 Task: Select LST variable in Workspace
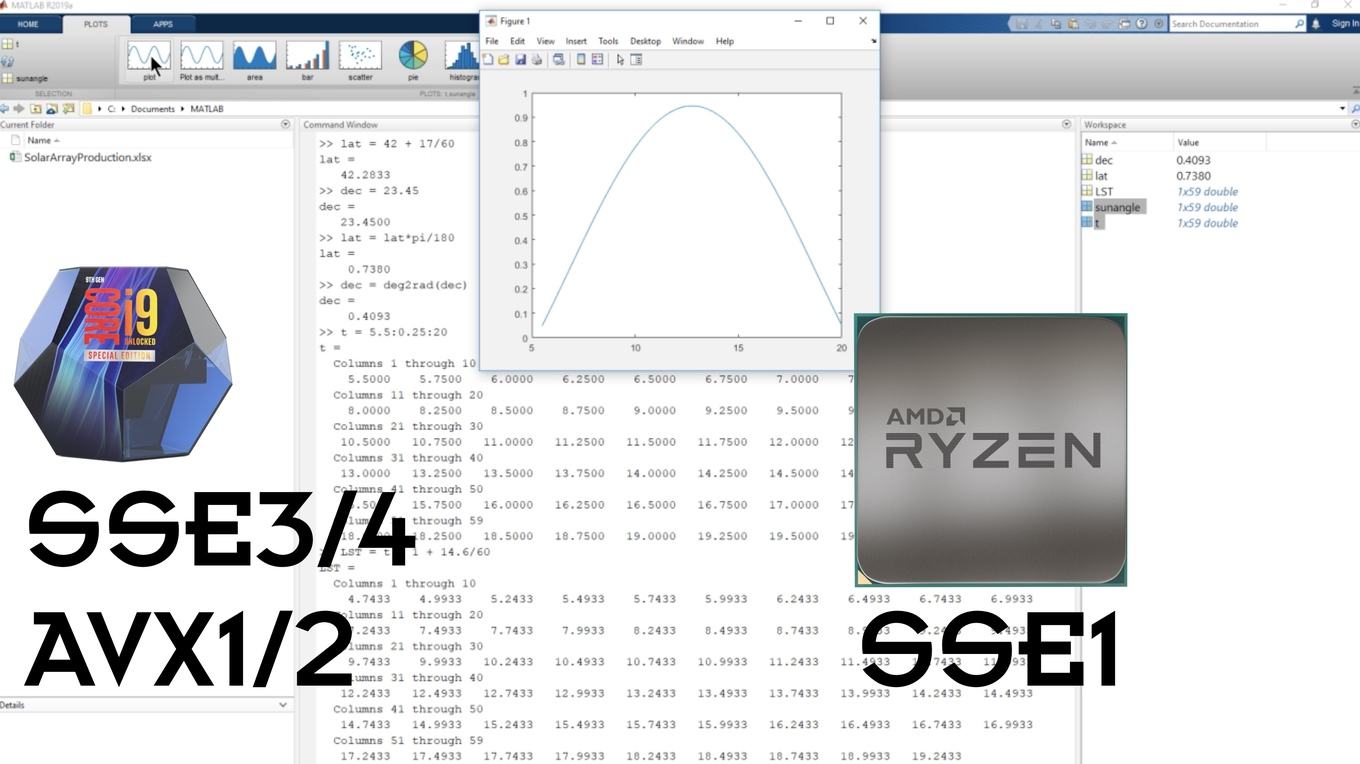[x=1104, y=192]
